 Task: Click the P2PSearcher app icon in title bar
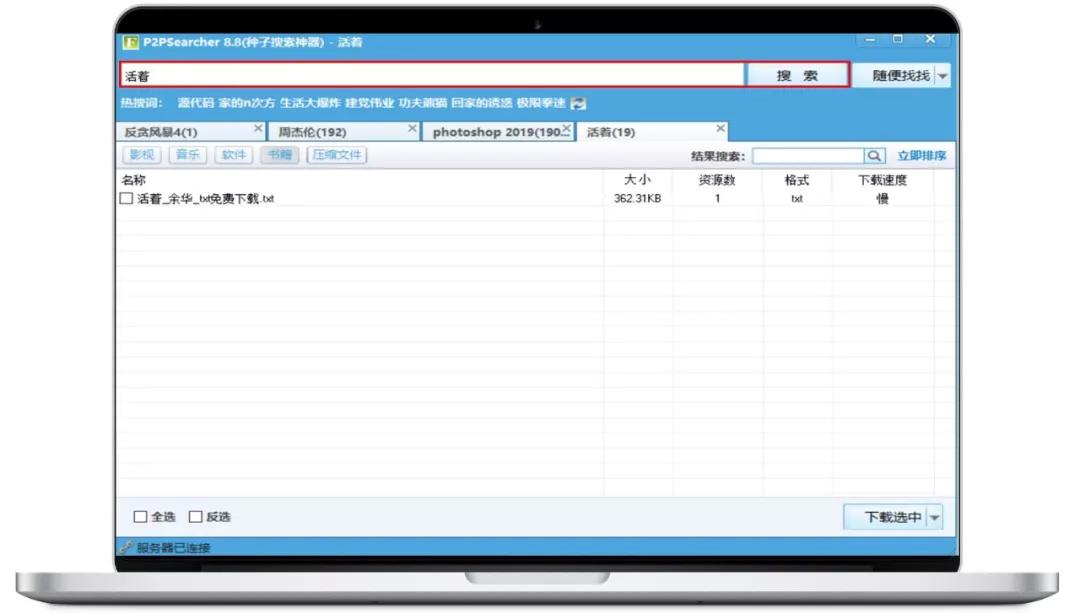point(130,42)
